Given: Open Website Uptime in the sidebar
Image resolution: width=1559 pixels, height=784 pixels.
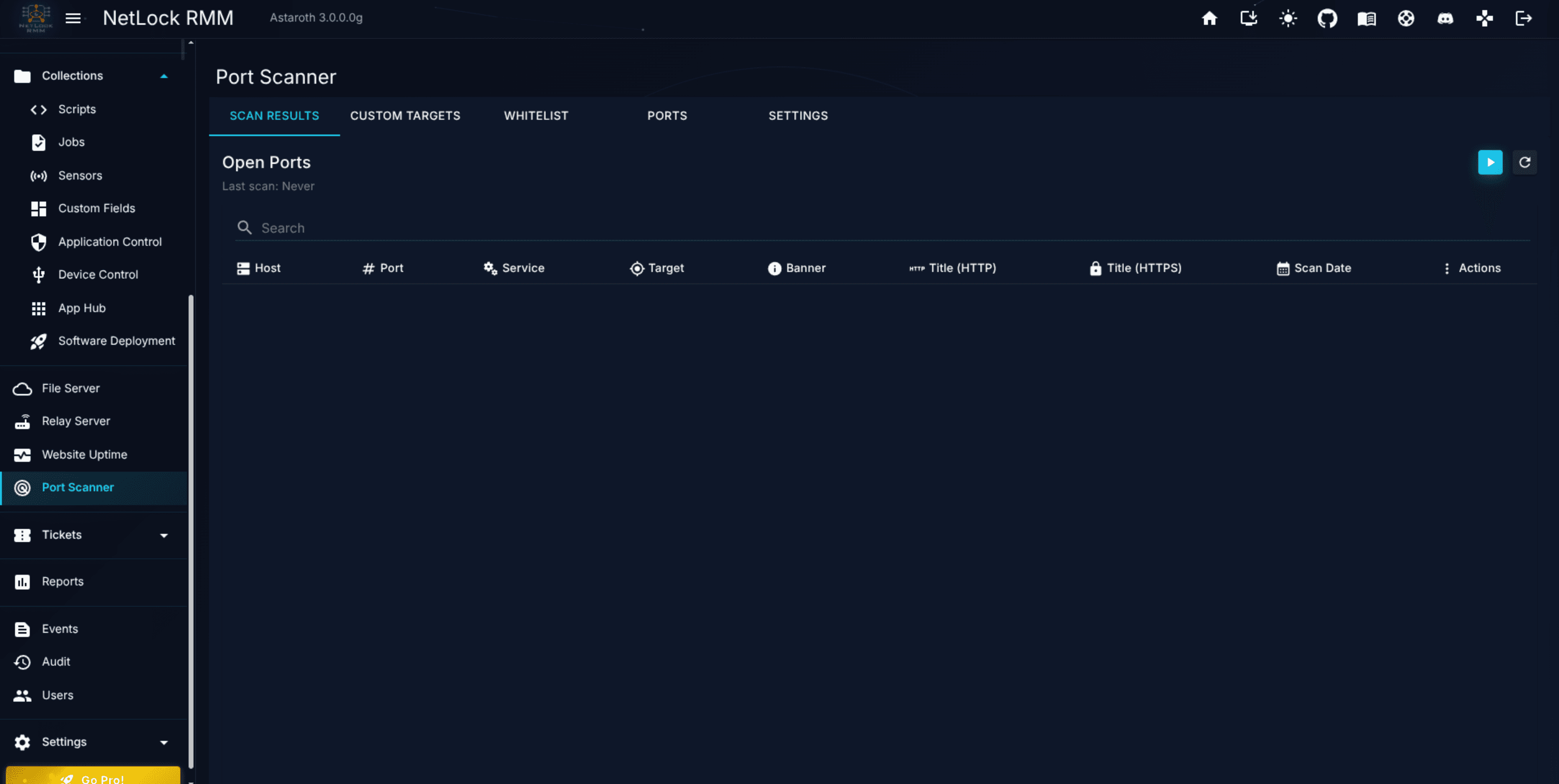Looking at the screenshot, I should tap(94, 454).
